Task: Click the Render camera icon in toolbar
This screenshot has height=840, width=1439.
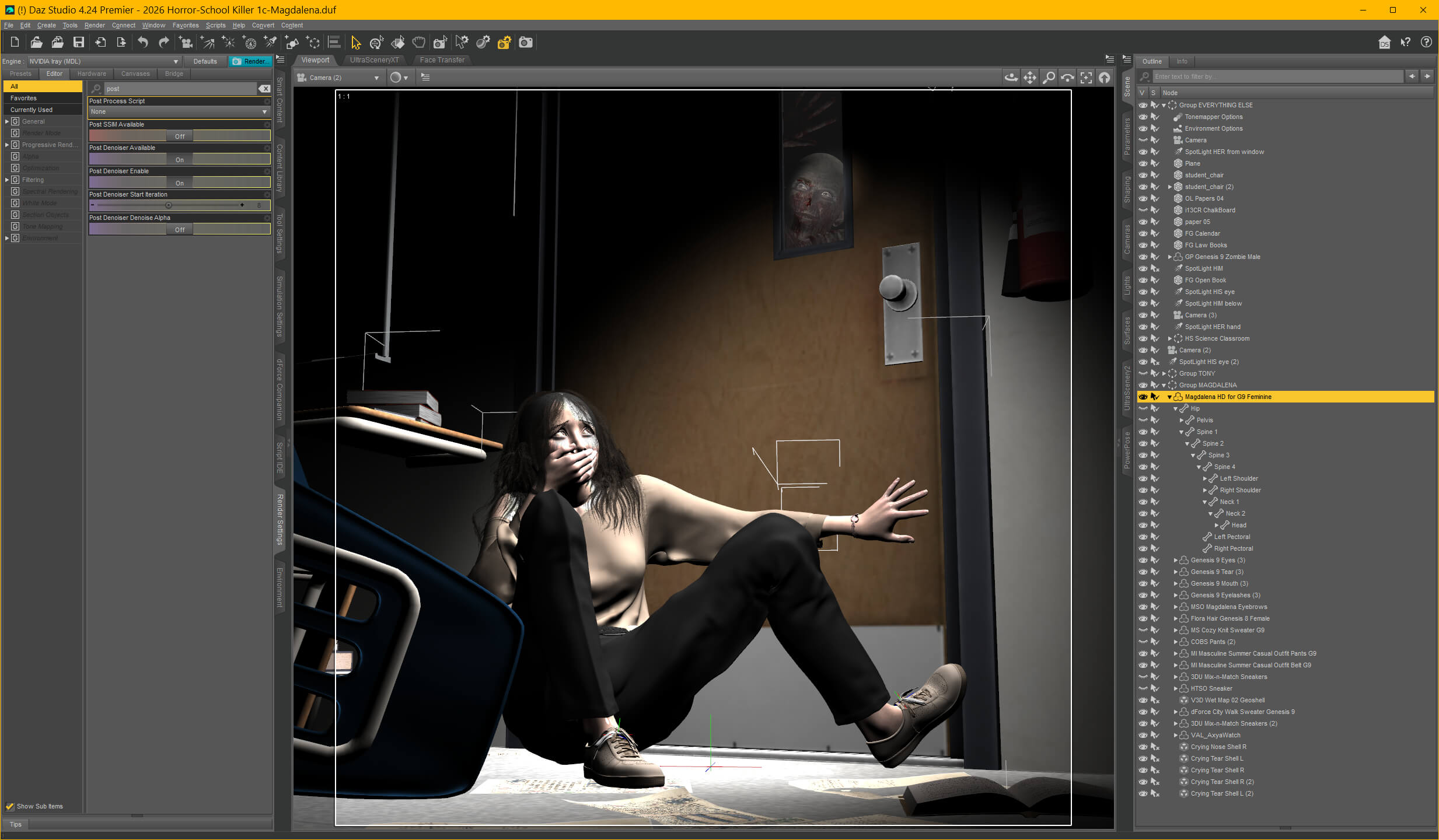Action: [x=526, y=42]
